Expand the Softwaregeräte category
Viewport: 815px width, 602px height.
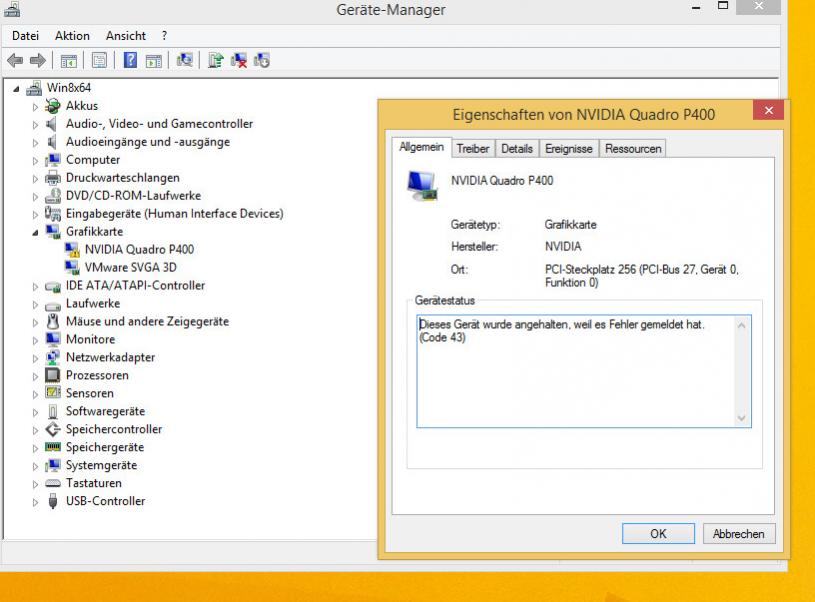35,412
